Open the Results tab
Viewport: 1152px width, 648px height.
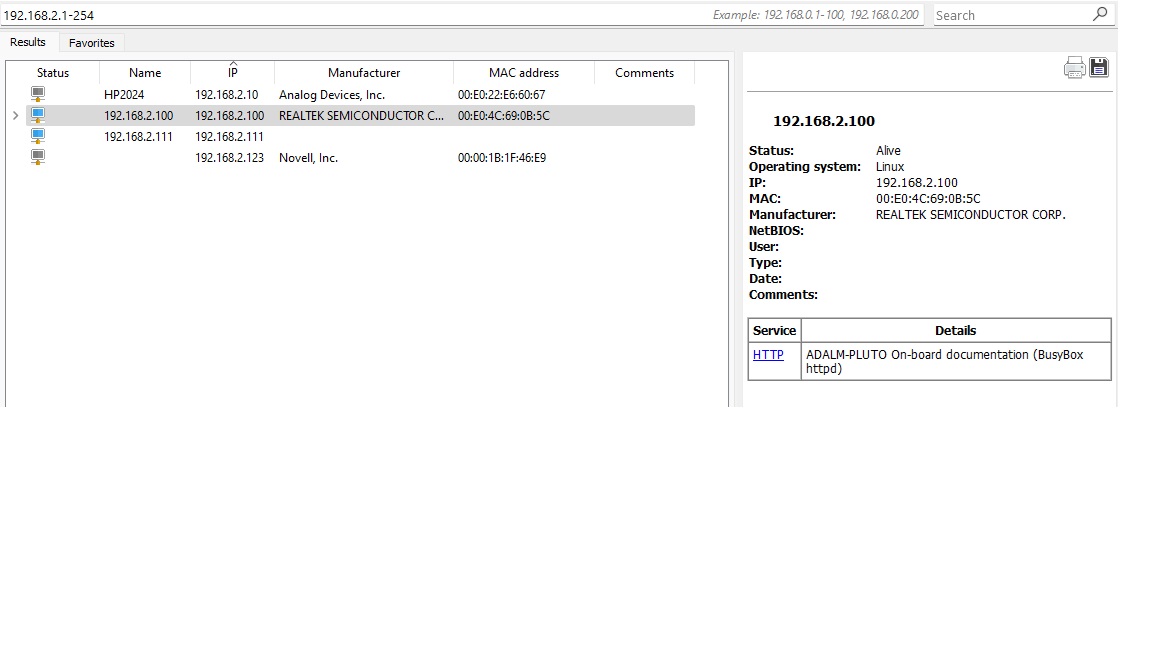coord(28,42)
